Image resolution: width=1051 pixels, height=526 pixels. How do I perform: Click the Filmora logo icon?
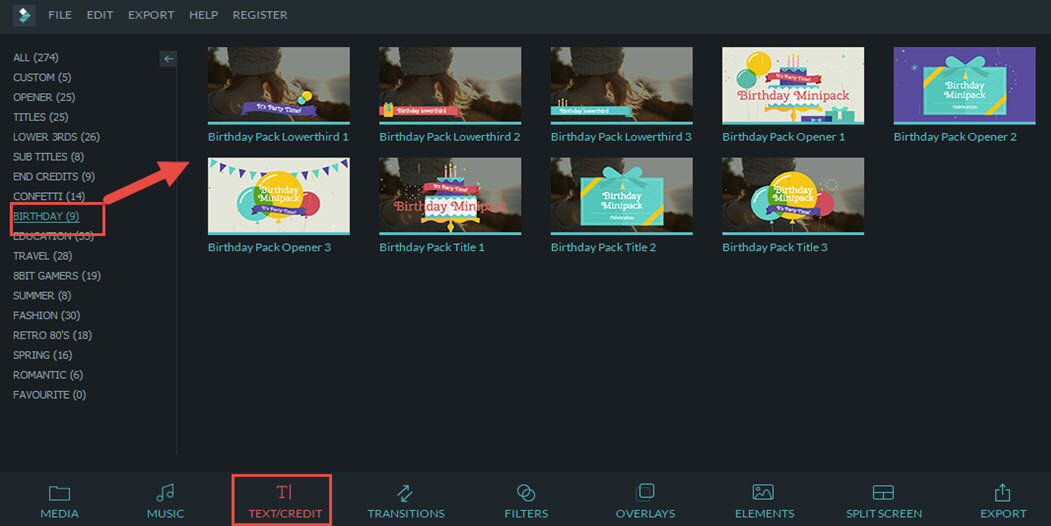(24, 15)
